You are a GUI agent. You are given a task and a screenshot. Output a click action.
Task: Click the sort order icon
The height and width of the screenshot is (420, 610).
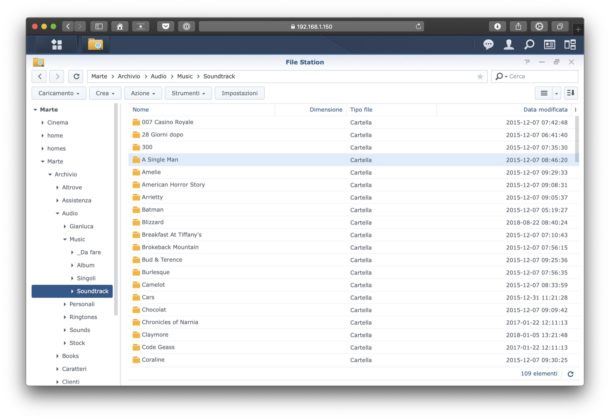click(571, 93)
